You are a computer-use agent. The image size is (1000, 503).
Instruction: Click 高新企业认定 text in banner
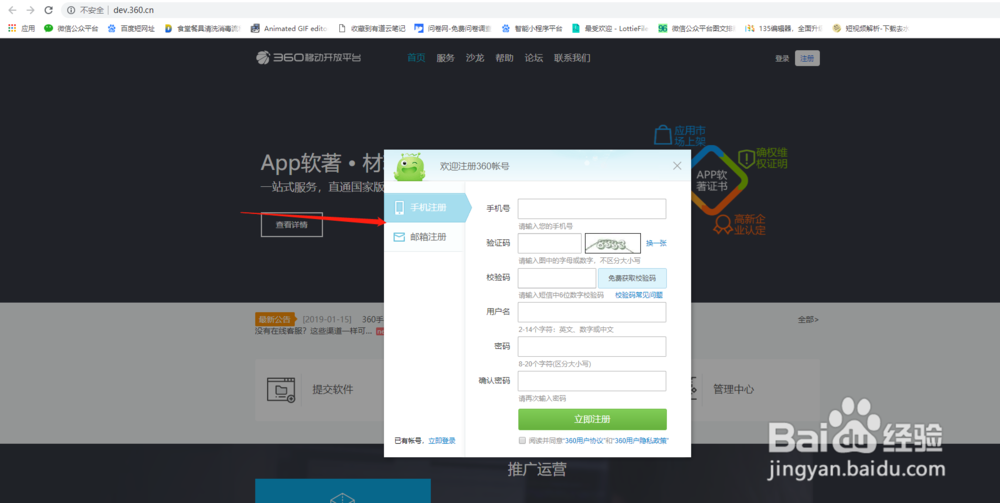point(749,224)
